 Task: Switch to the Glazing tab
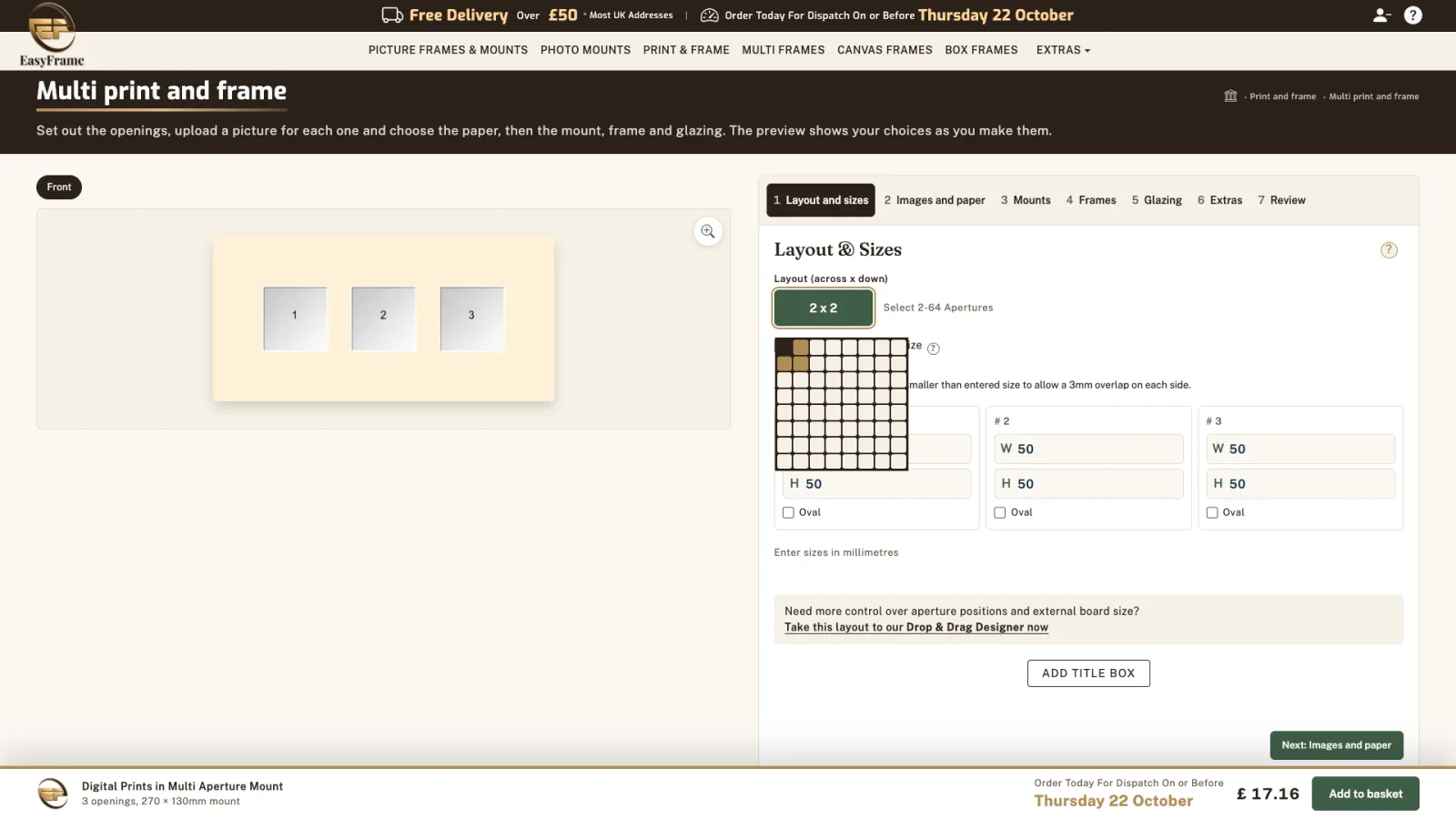coord(1157,200)
